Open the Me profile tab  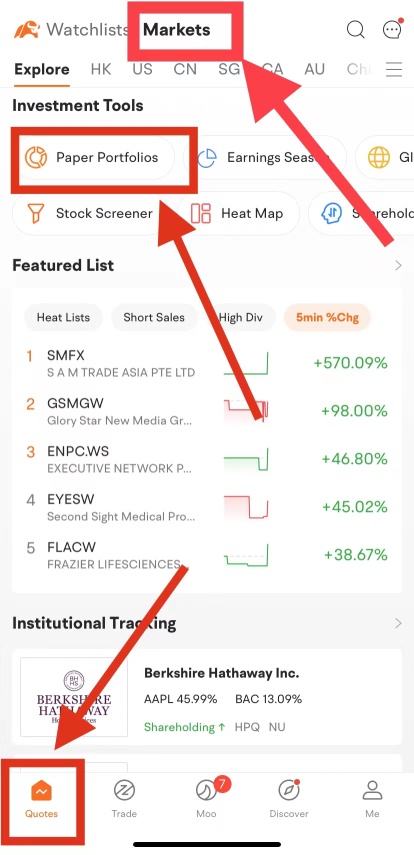pos(372,799)
